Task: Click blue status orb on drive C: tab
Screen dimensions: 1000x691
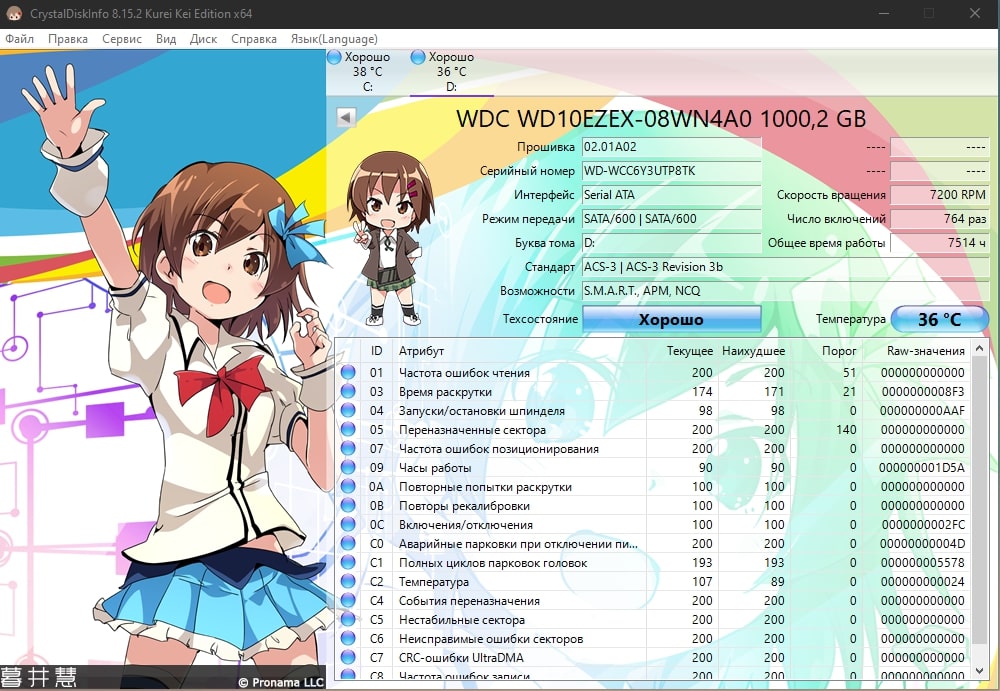Action: 334,58
